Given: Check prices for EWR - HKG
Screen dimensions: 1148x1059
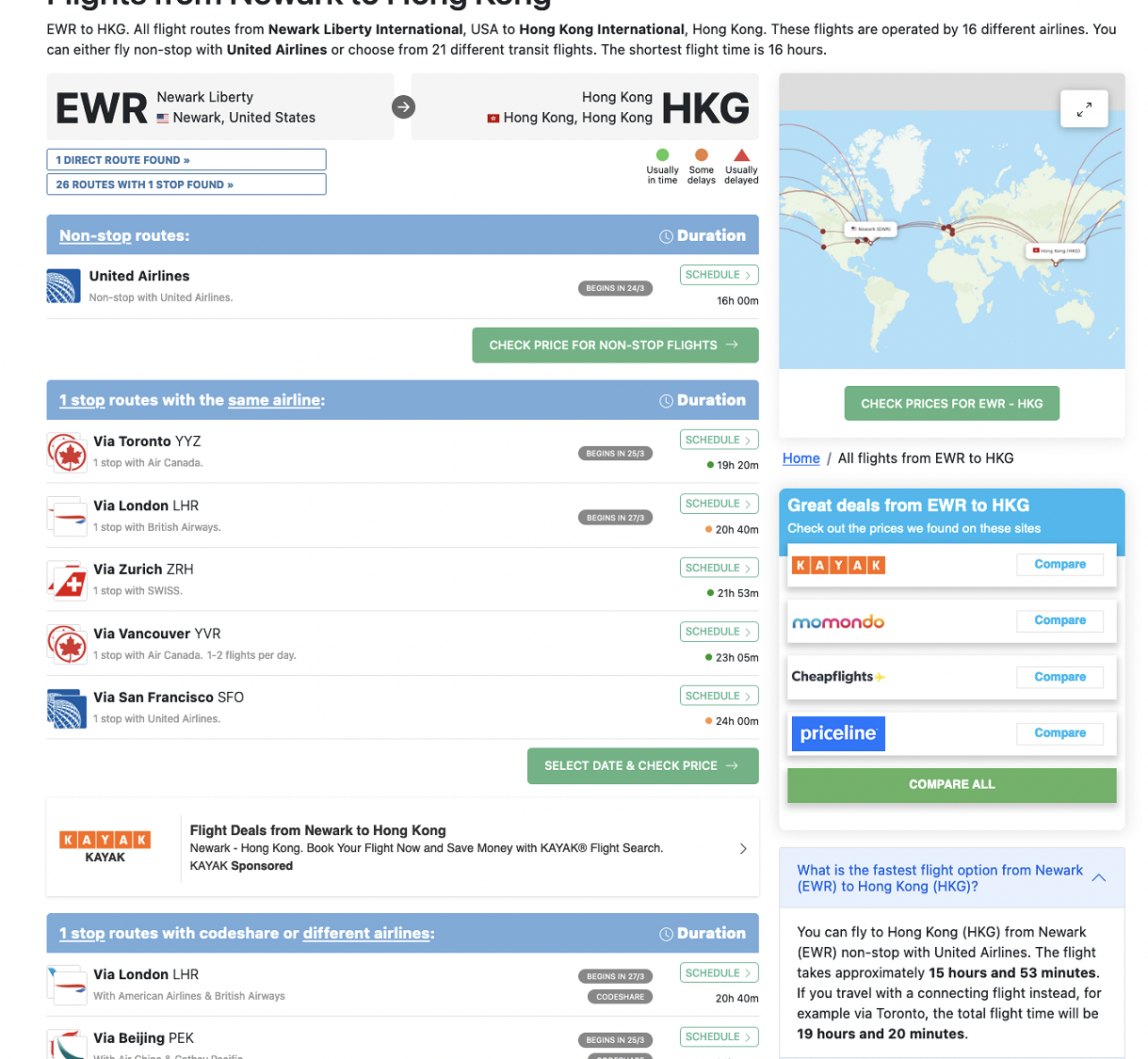Looking at the screenshot, I should pos(952,403).
